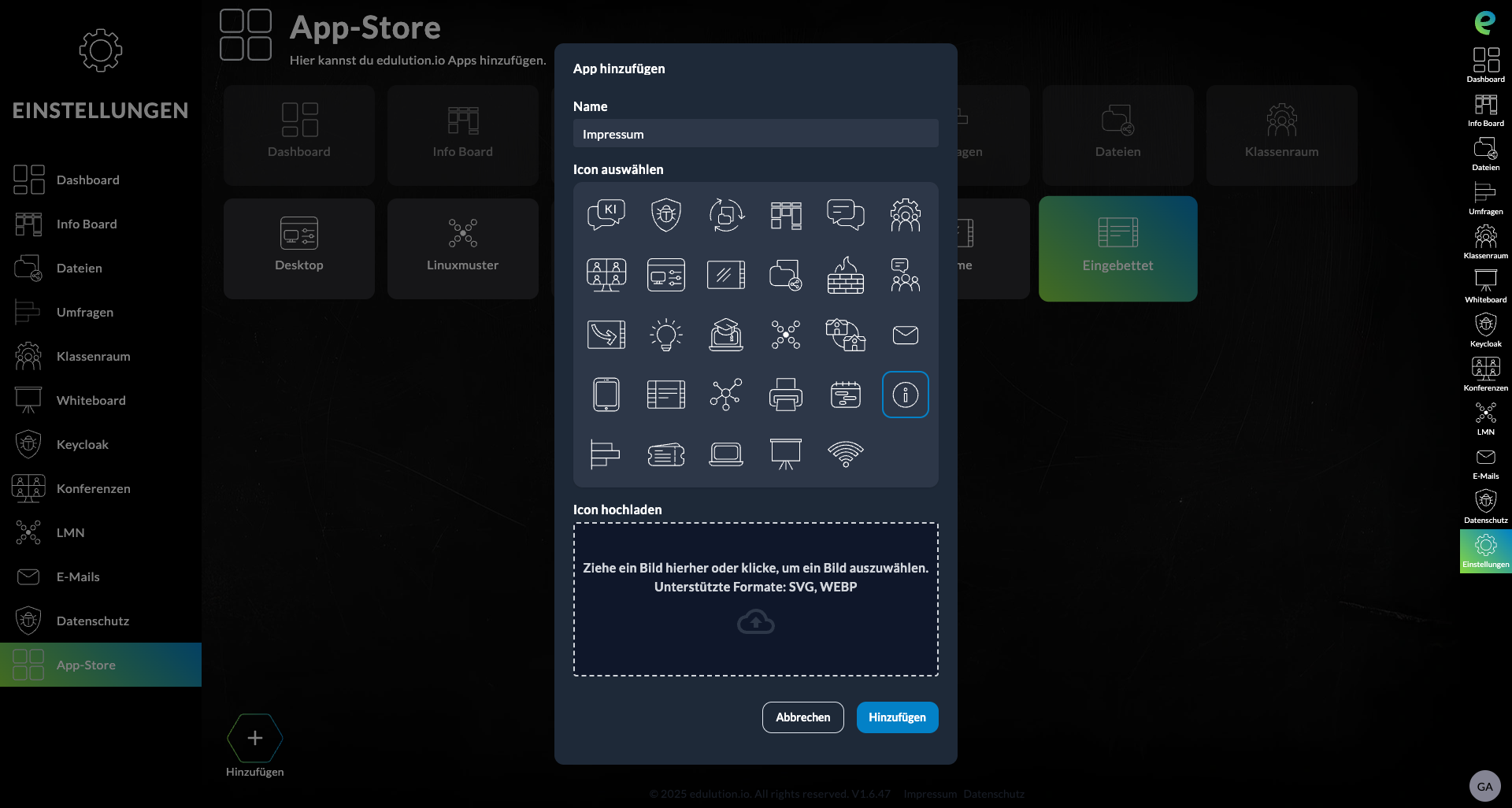Cancel the dialog with Abbrechen
Screen dimensions: 1512x808
click(x=802, y=717)
